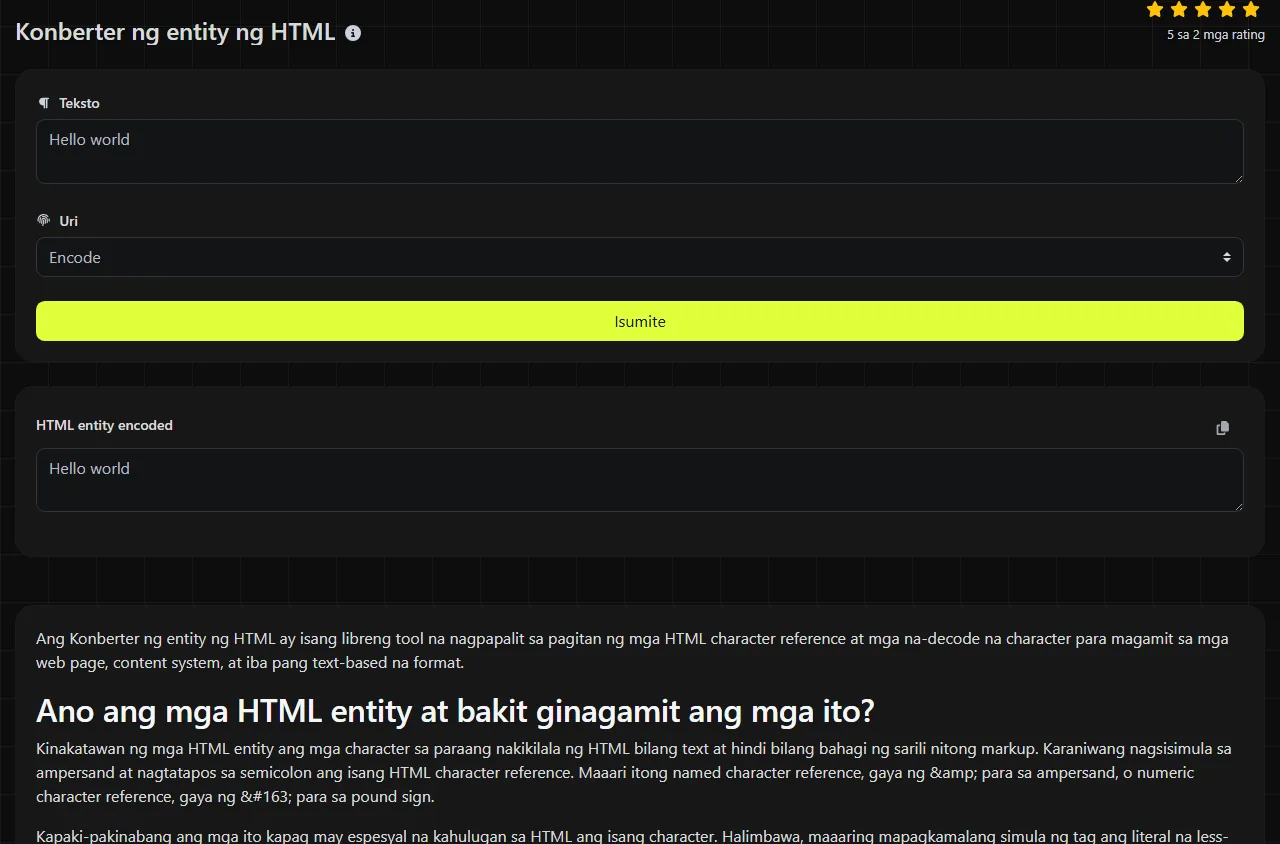The image size is (1280, 844).
Task: Click the info icon beside the page title
Action: pos(353,33)
